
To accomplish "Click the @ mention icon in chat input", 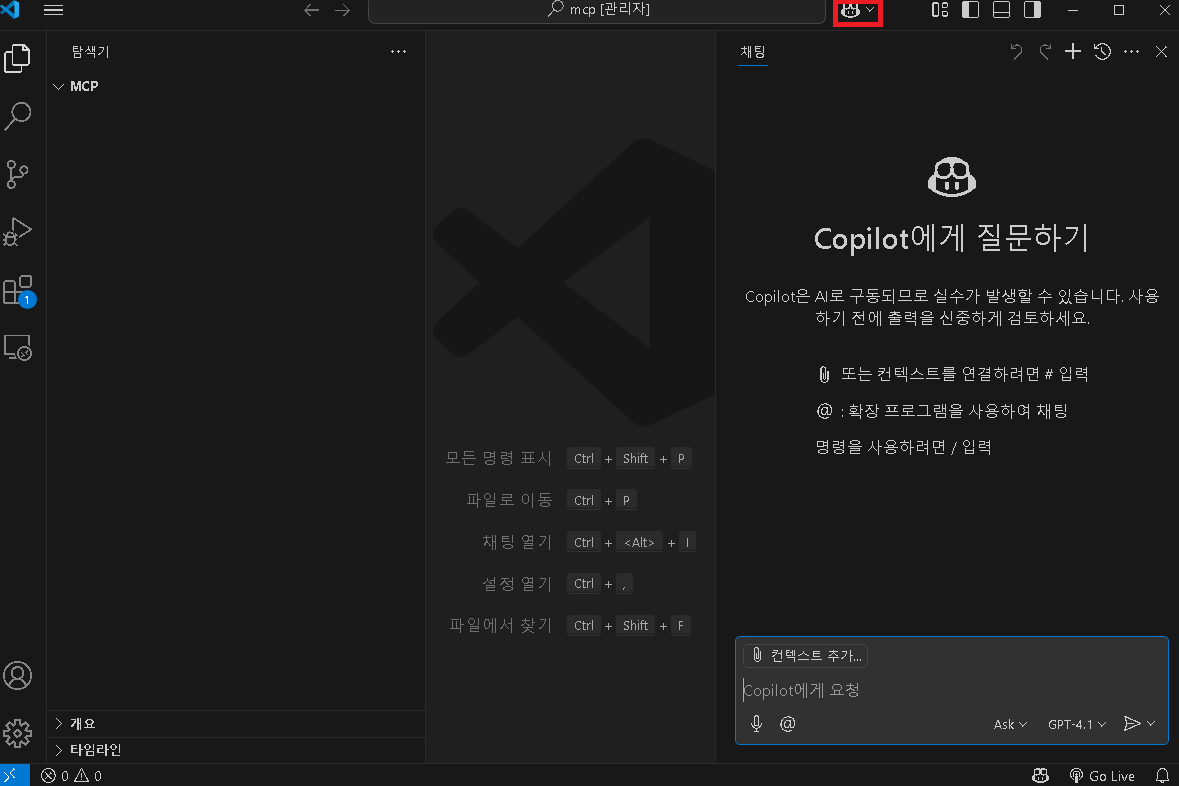I will (x=787, y=724).
